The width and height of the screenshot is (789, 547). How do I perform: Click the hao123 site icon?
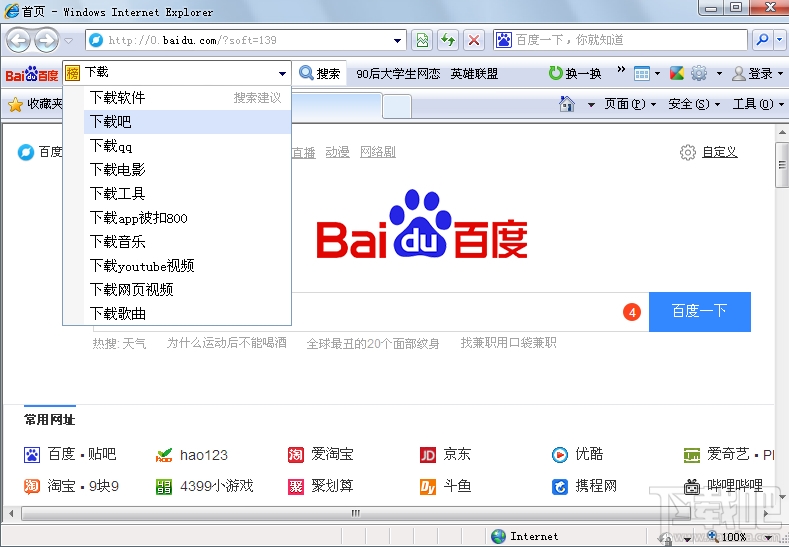point(164,455)
